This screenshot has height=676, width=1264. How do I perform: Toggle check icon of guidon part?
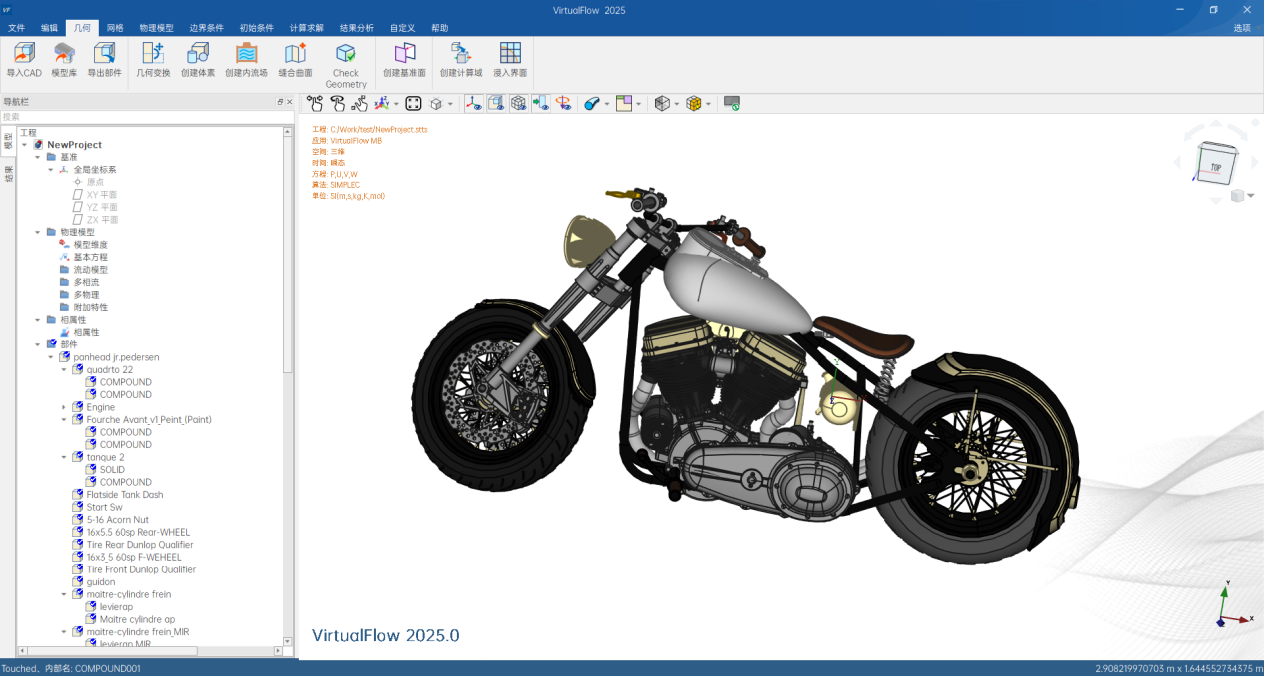(x=78, y=582)
